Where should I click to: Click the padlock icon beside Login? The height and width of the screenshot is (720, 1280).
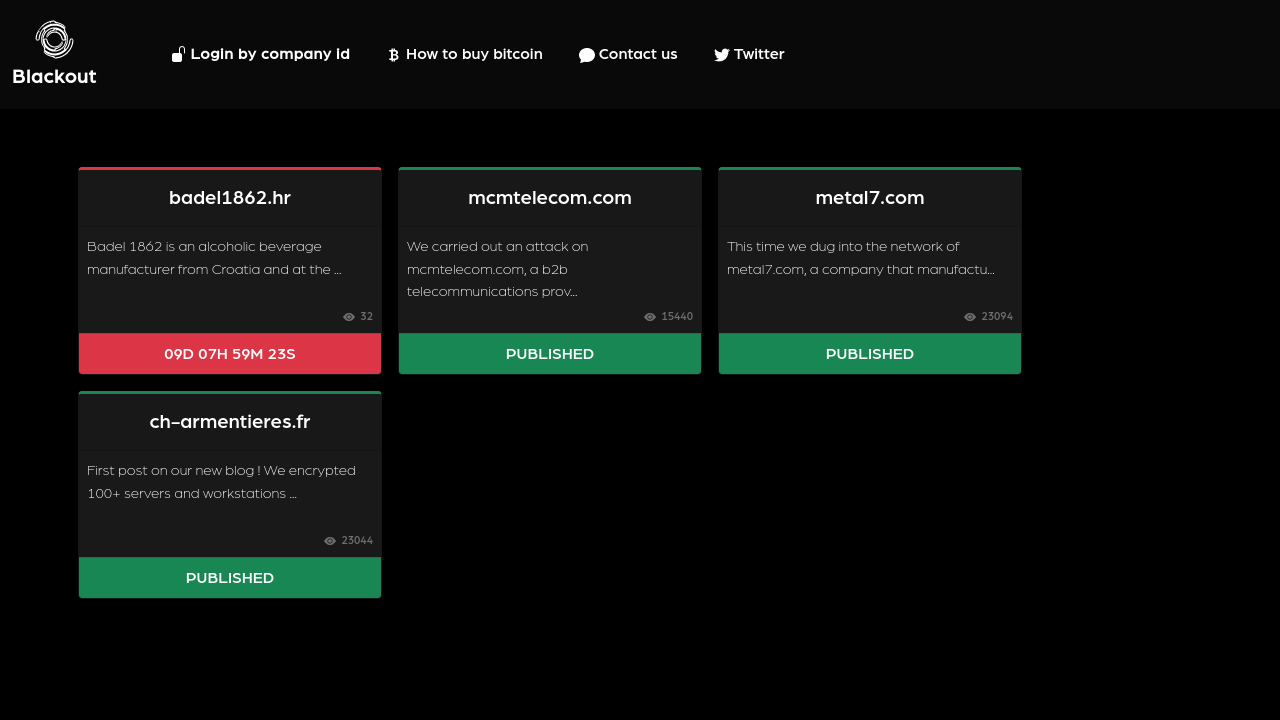coord(178,55)
